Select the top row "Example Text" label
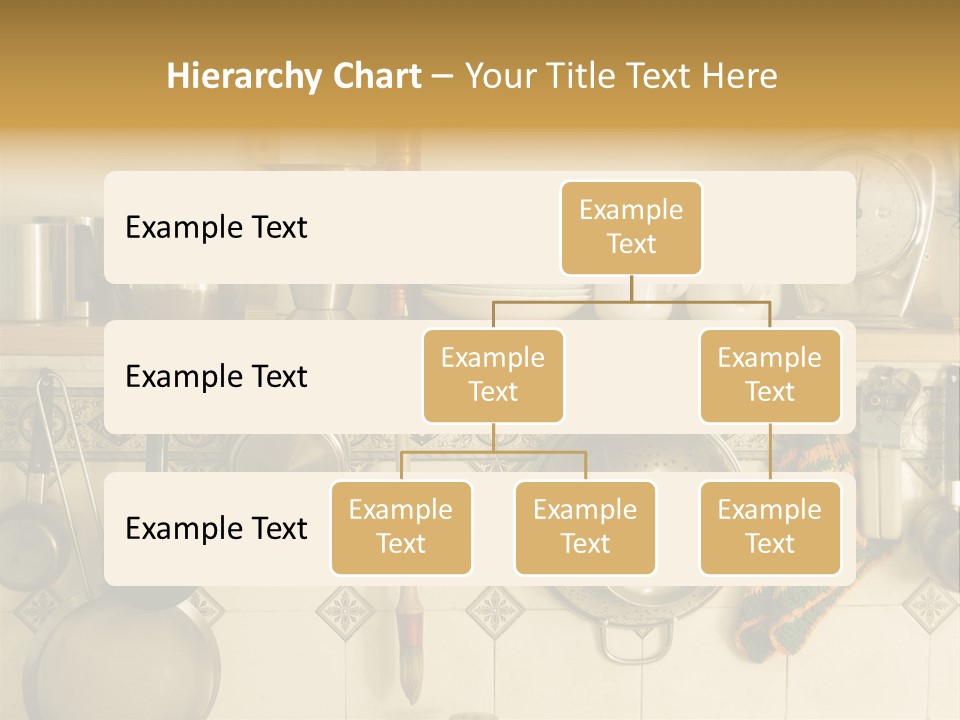This screenshot has height=720, width=960. (x=216, y=228)
